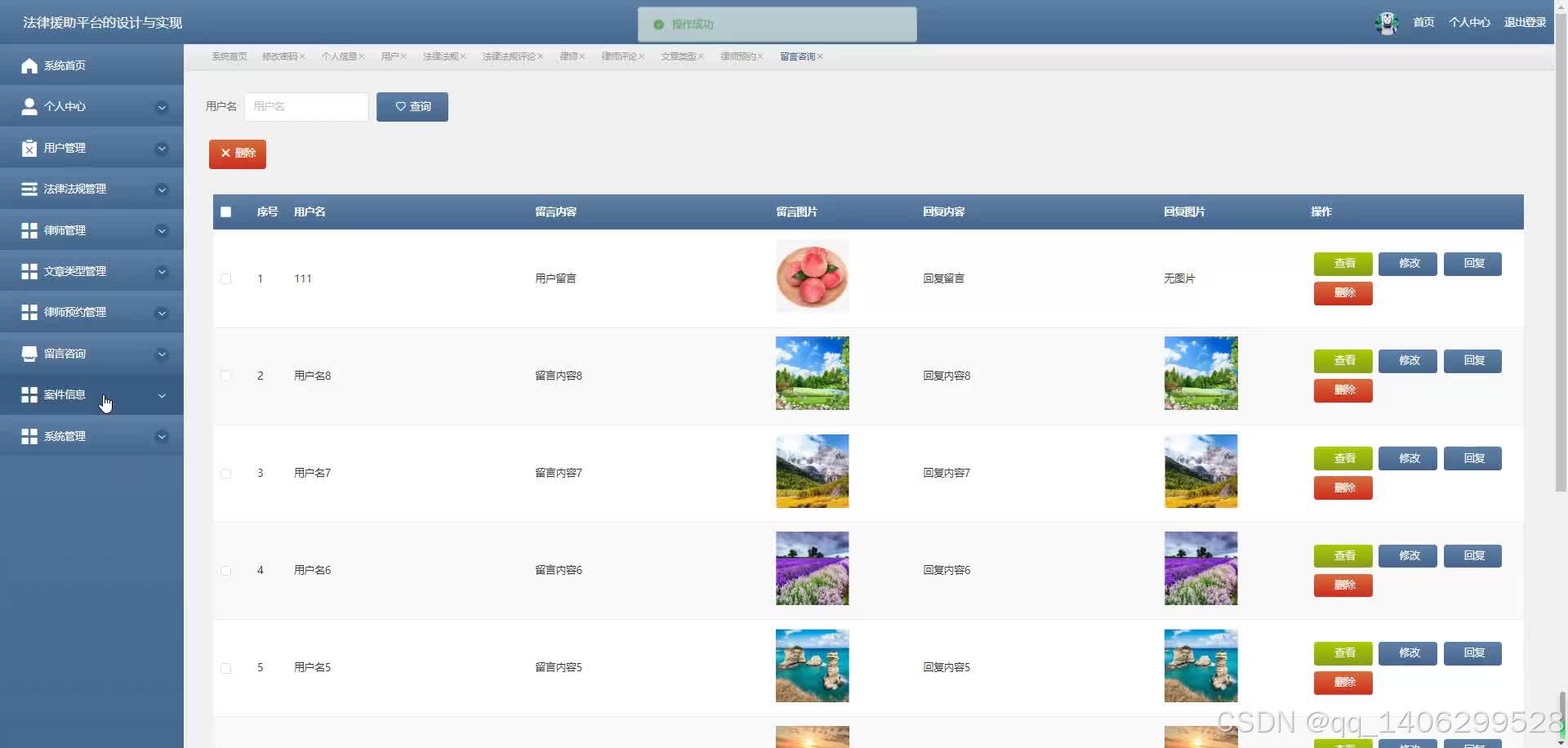1568x748 pixels.
Task: Expand the 案件信息 menu chevron
Action: 162,395
